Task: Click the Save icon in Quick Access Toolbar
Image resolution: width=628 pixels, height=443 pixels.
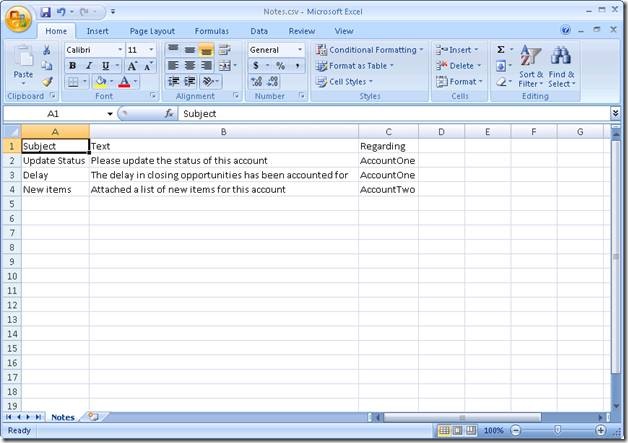Action: pos(46,12)
